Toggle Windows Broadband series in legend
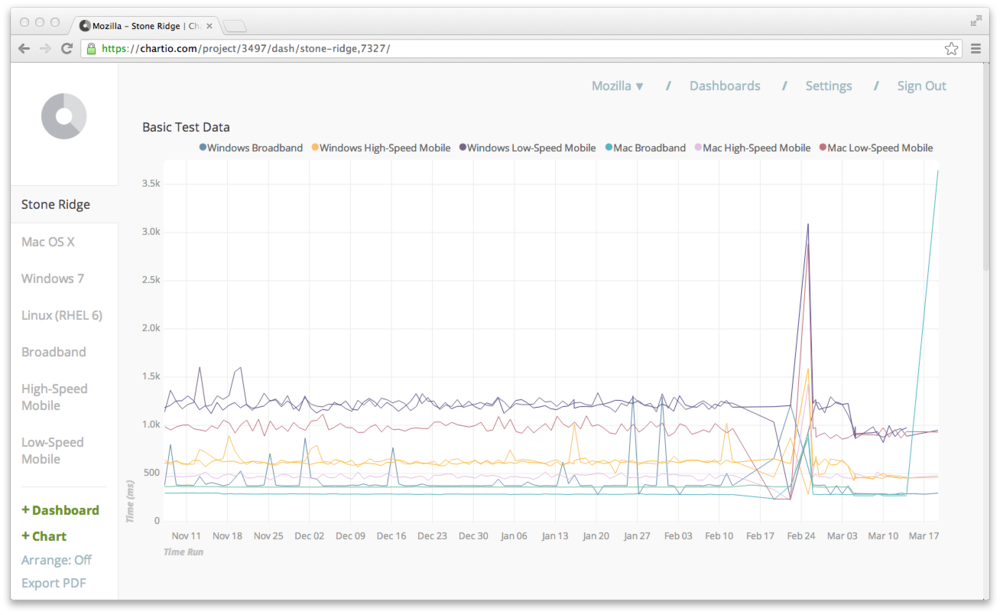 click(x=251, y=148)
